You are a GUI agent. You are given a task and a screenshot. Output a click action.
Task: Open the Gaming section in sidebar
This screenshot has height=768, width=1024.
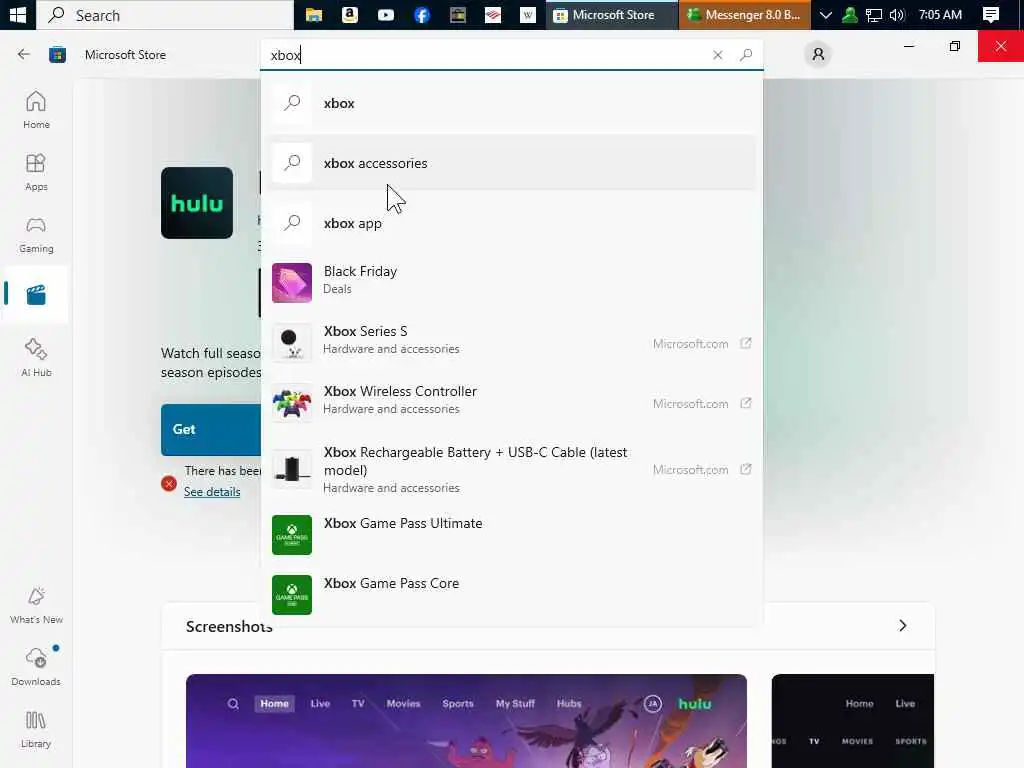tap(36, 234)
